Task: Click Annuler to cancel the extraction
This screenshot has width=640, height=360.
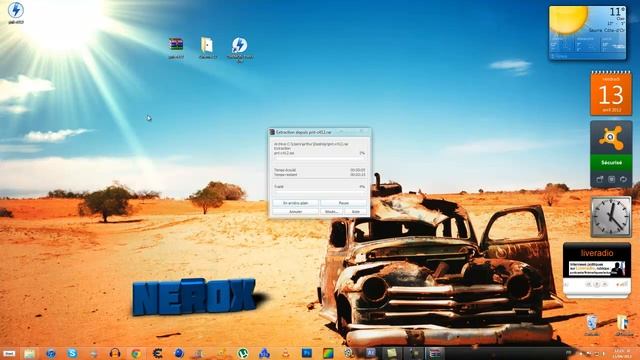Action: 296,211
